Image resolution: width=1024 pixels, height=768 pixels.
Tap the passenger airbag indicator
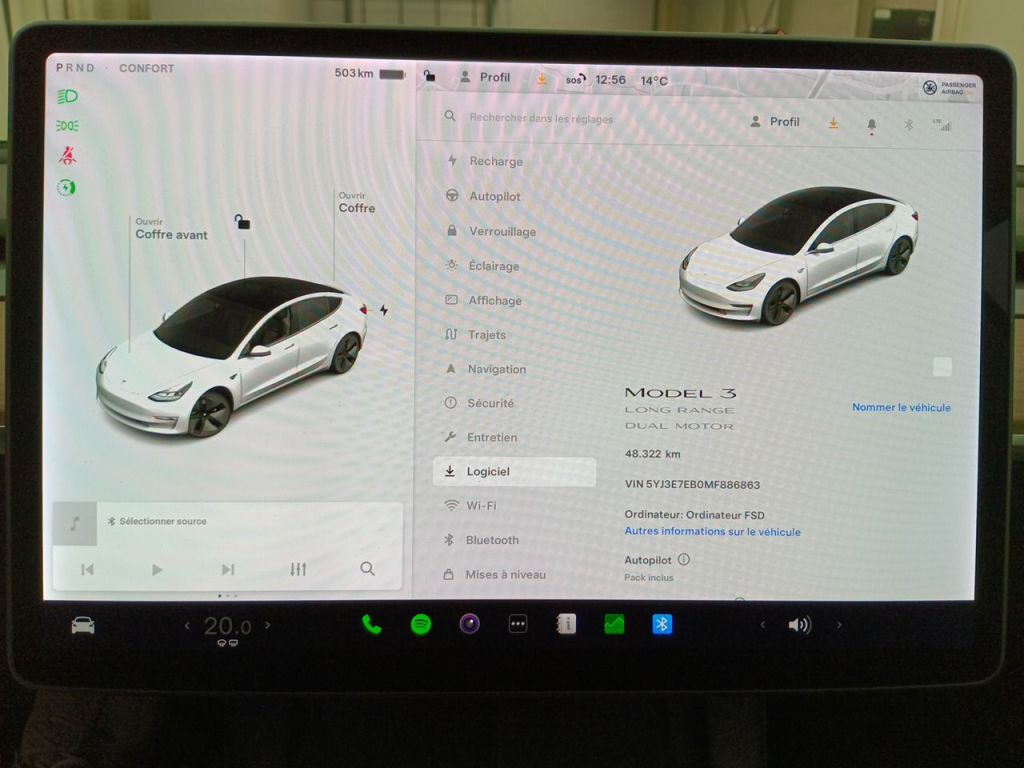[949, 88]
